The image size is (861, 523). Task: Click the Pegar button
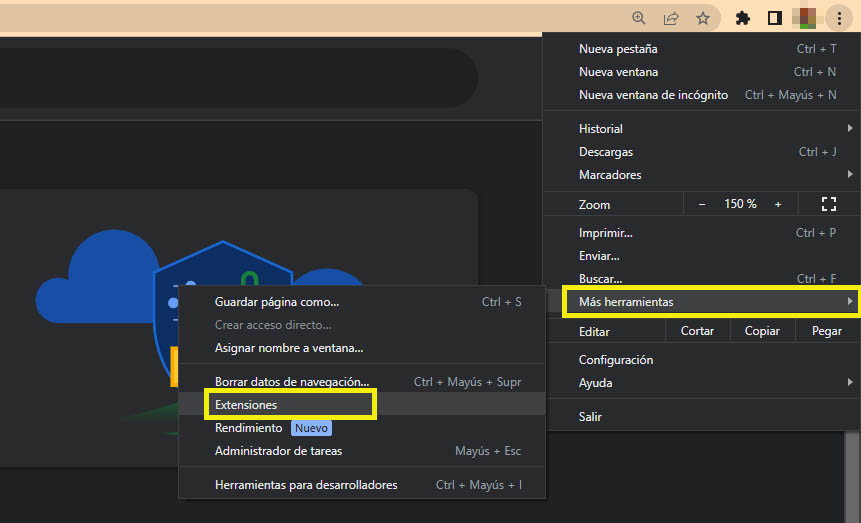(x=826, y=331)
